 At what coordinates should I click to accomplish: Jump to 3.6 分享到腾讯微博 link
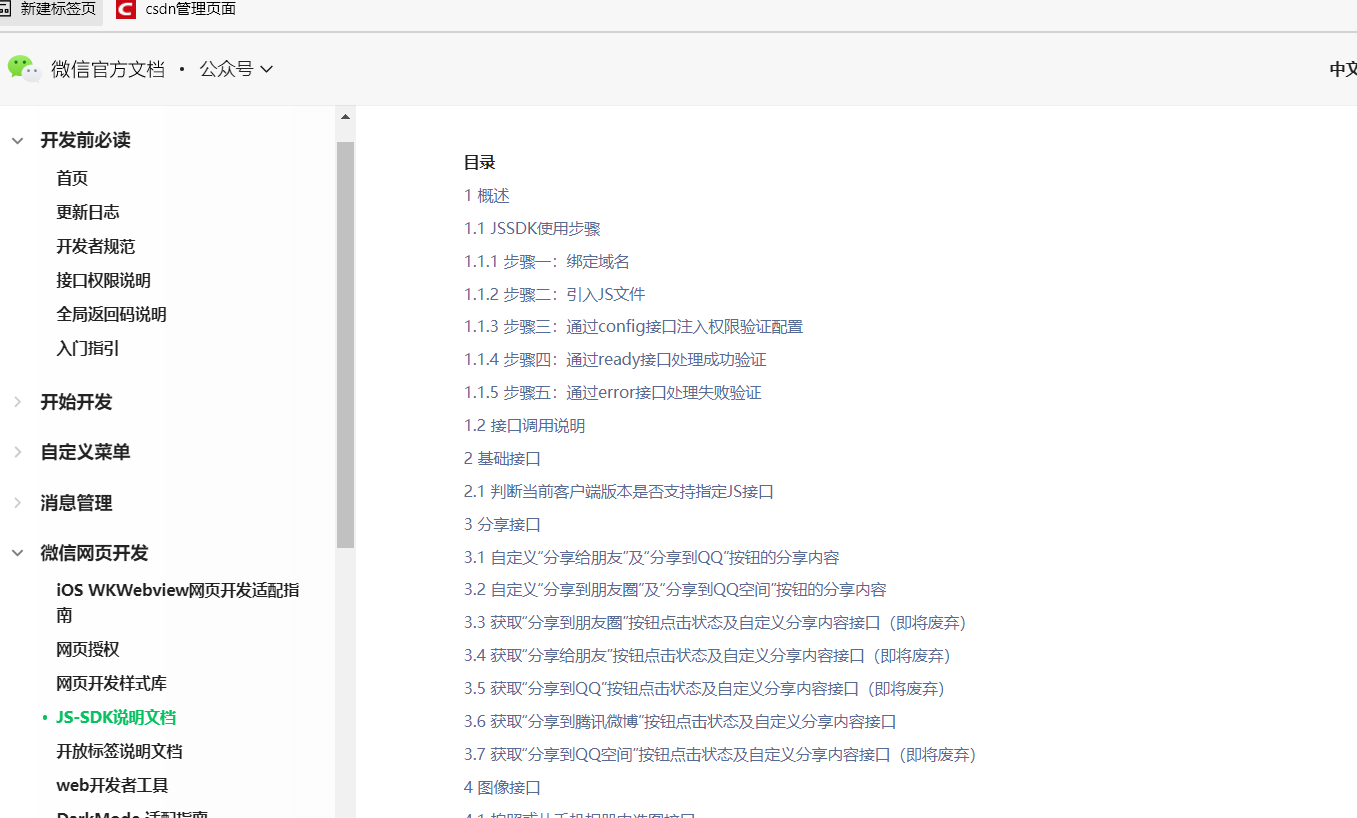point(680,721)
